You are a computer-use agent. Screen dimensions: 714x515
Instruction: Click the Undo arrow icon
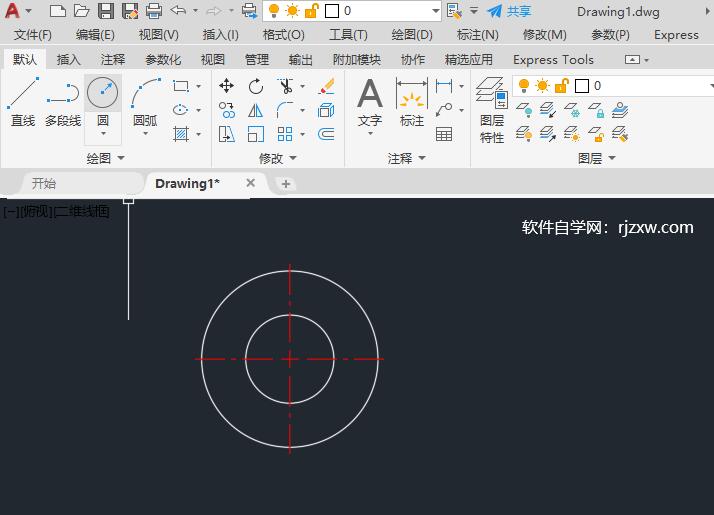[x=178, y=10]
